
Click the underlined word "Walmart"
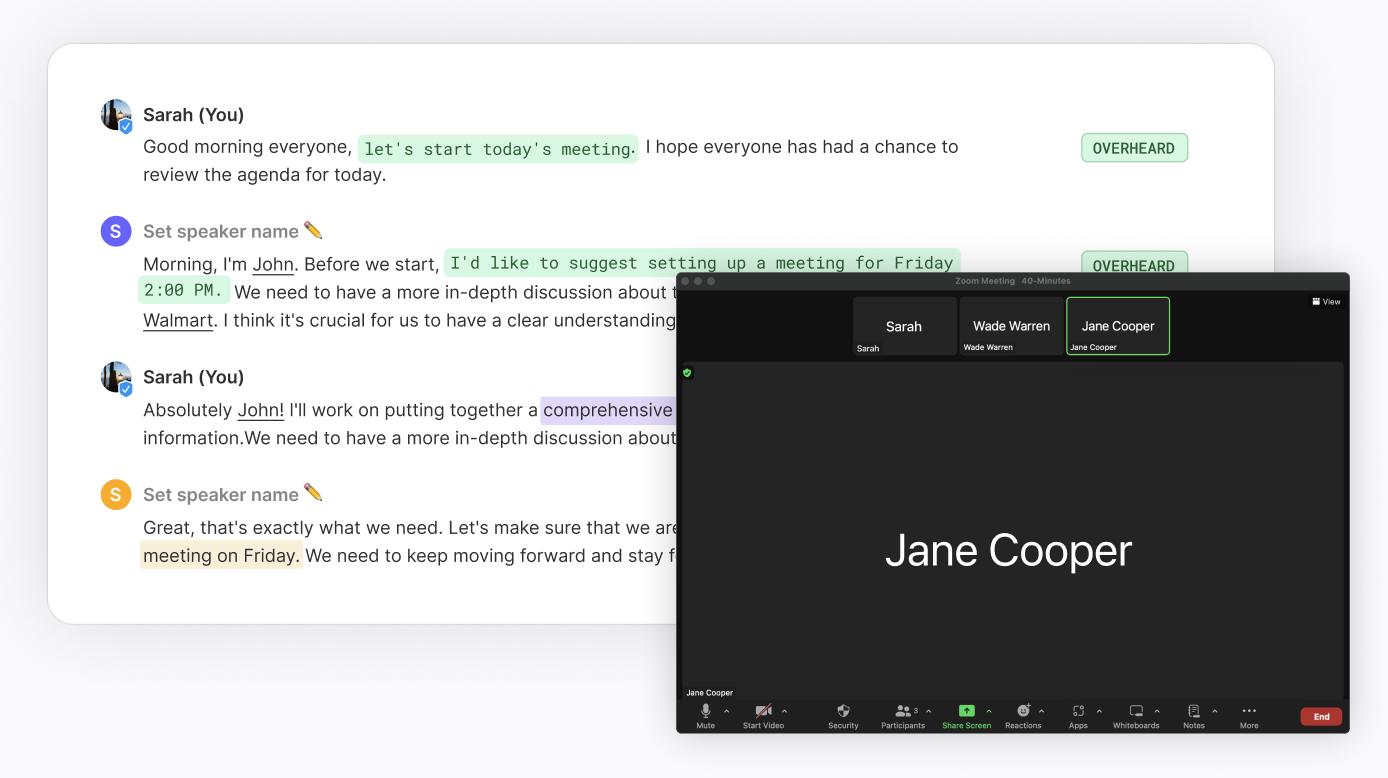[178, 321]
